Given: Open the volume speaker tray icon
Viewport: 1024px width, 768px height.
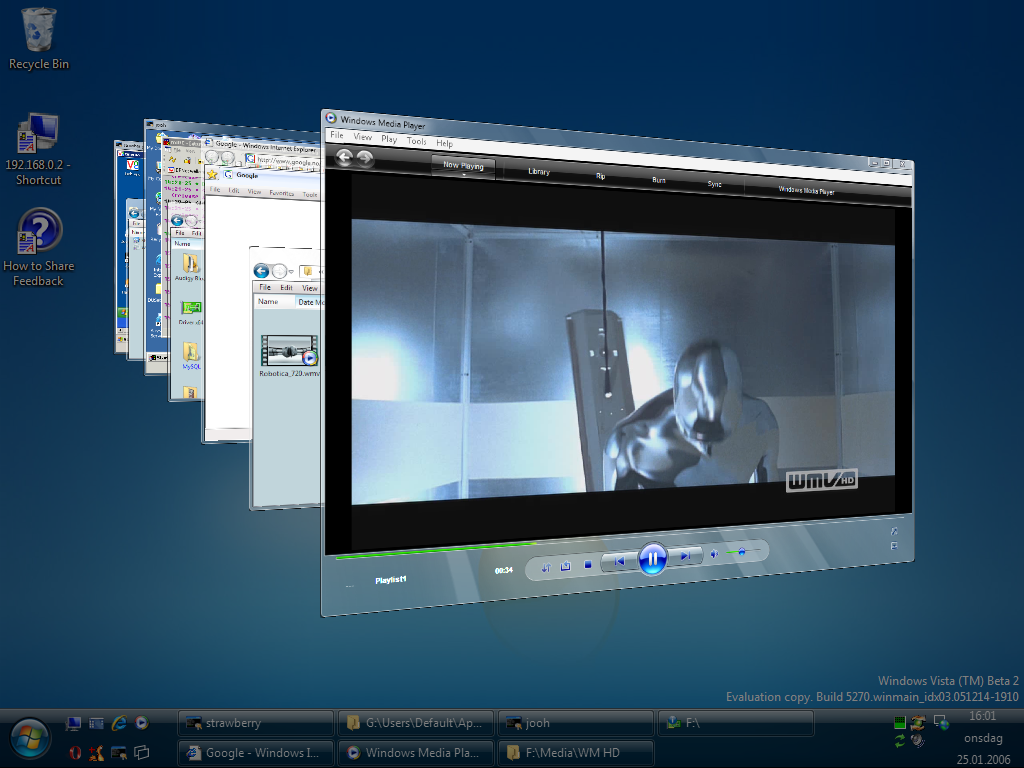Looking at the screenshot, I should [x=918, y=741].
